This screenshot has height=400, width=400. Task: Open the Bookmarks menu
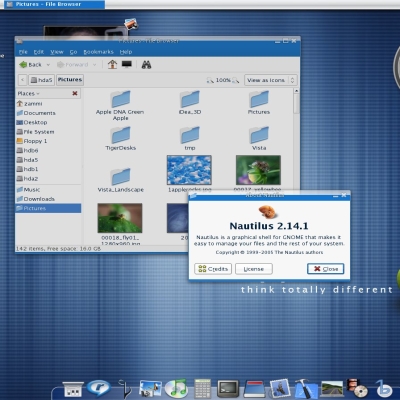(98, 52)
